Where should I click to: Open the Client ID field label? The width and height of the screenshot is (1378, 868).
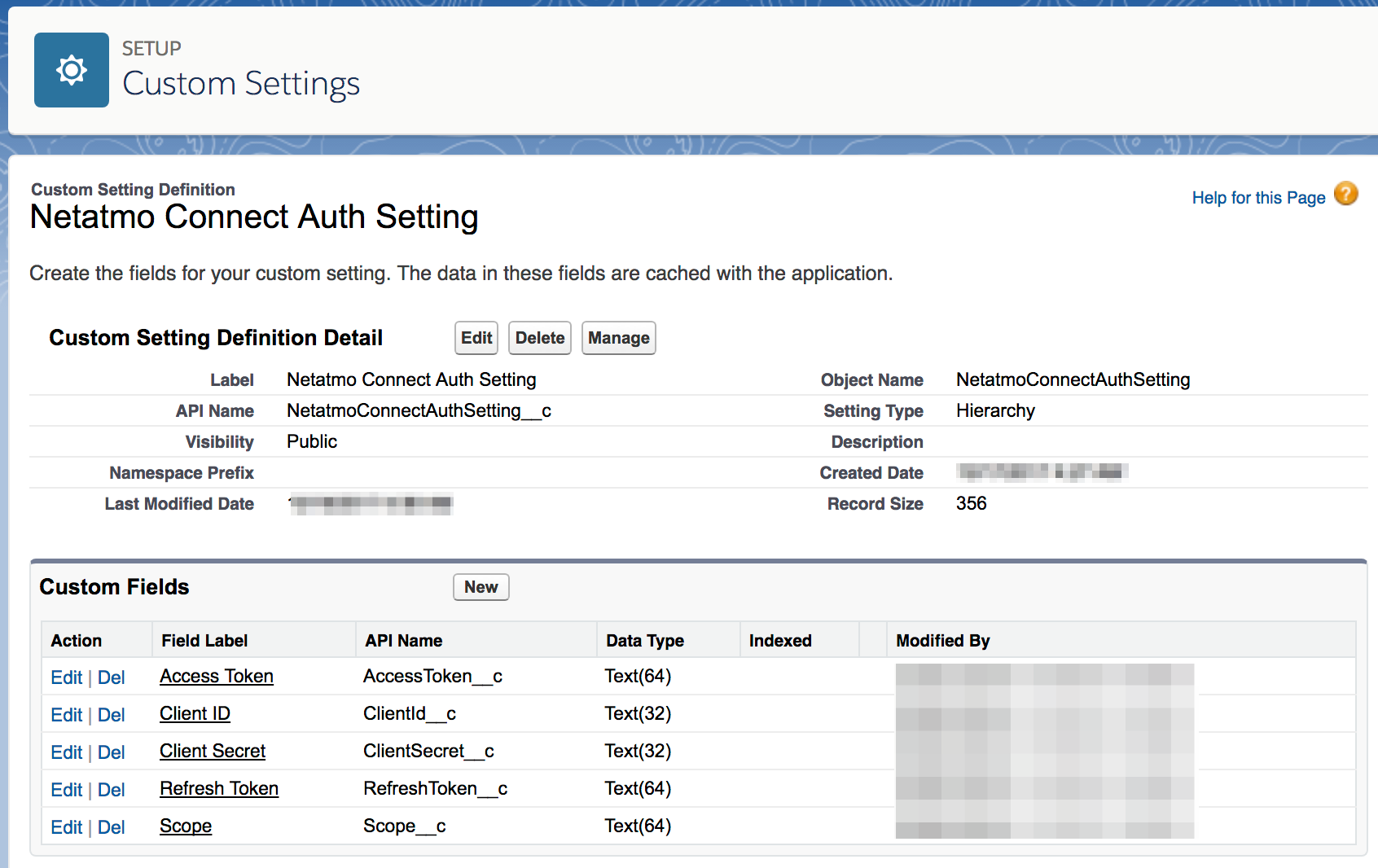[x=195, y=714]
